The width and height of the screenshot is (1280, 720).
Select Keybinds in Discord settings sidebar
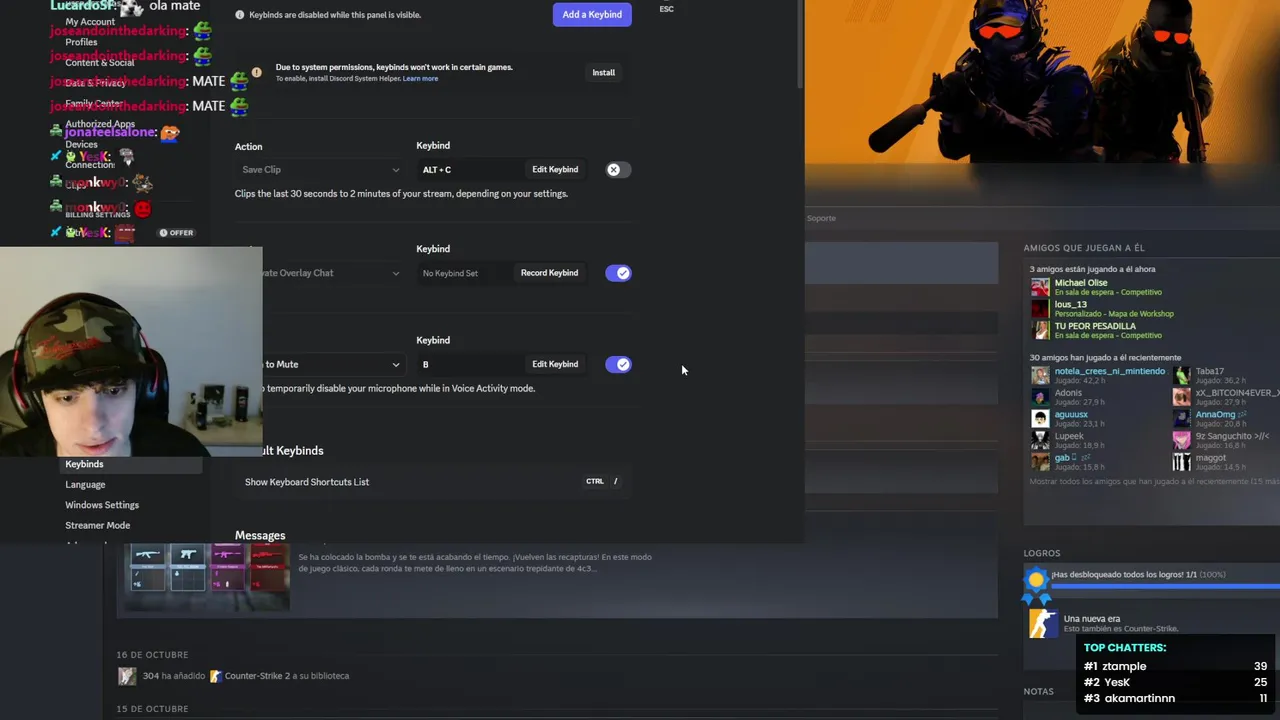130,464
